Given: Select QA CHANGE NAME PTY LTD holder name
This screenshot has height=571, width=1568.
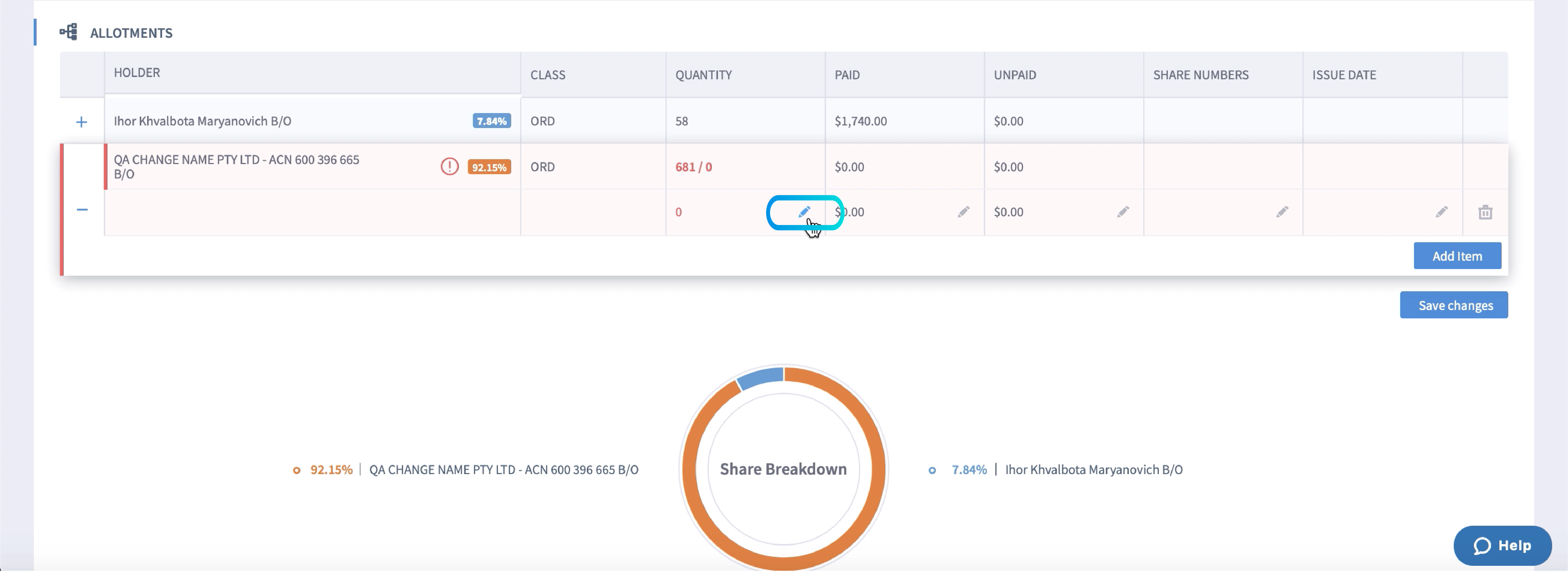Looking at the screenshot, I should [x=237, y=166].
